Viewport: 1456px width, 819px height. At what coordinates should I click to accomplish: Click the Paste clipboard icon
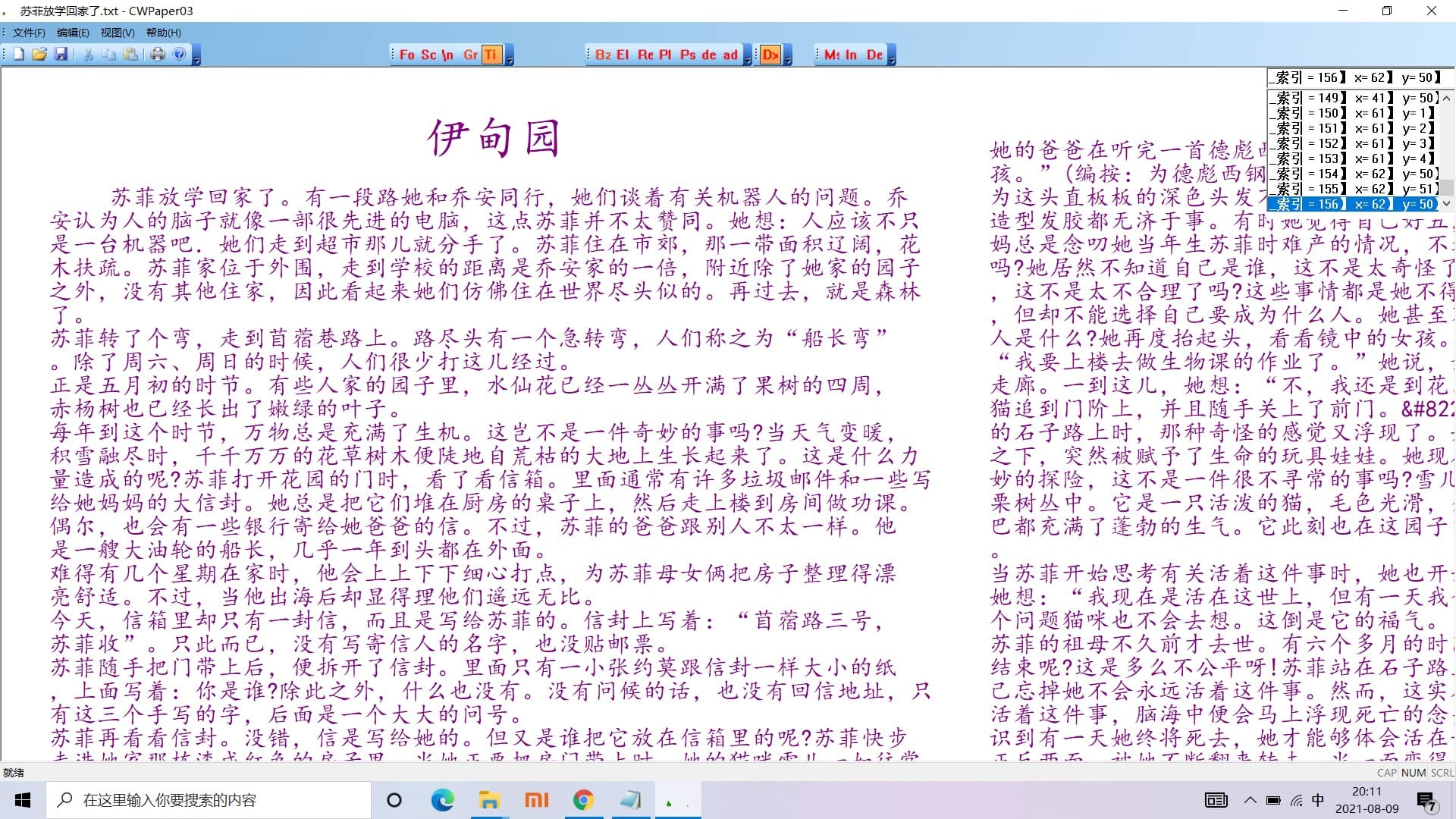130,55
